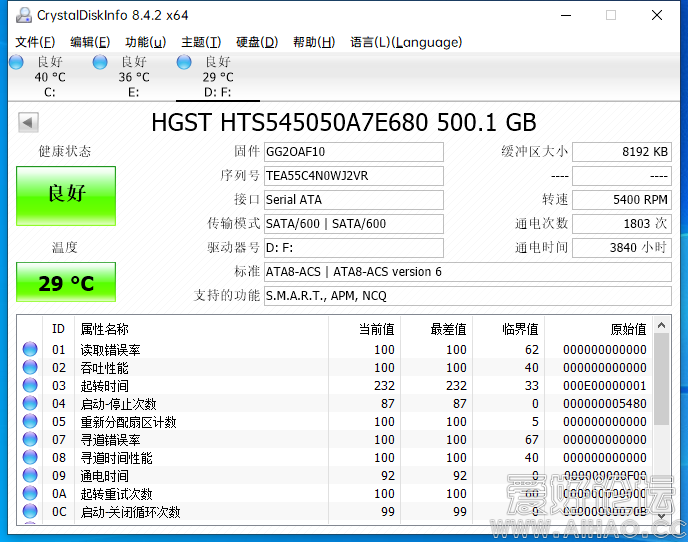Open the 帮助(H) menu

tap(314, 42)
